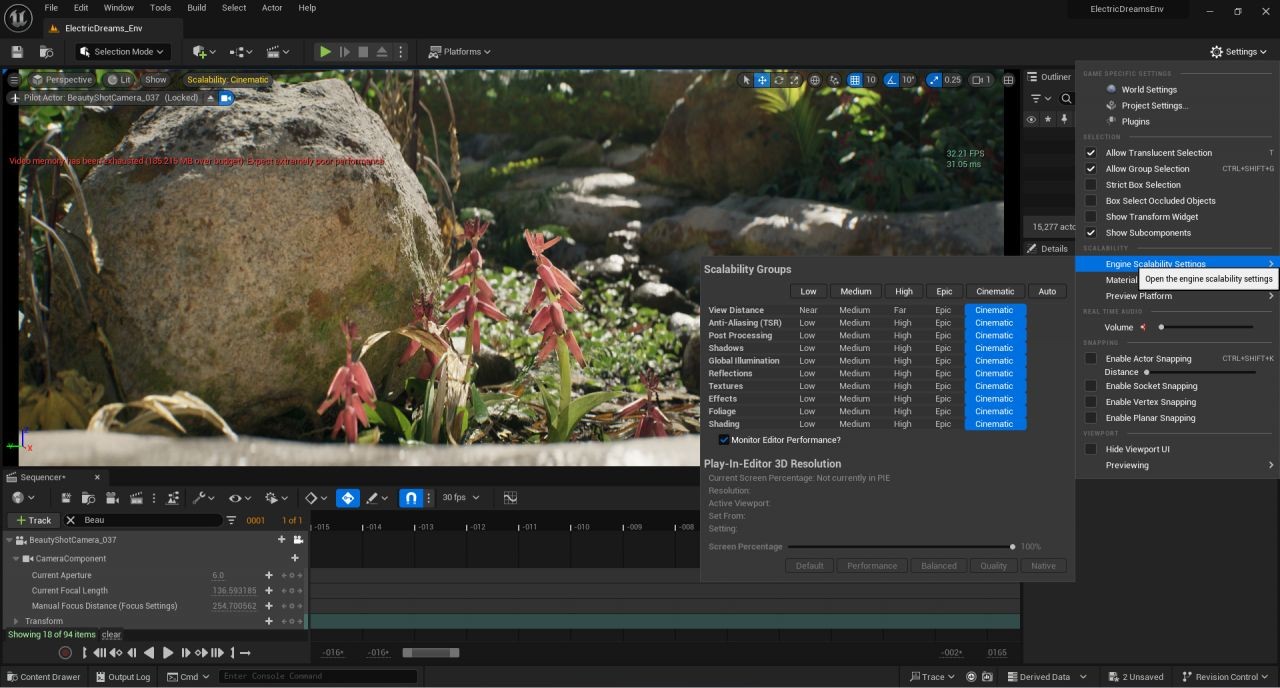This screenshot has height=688, width=1280.
Task: Adjust the Screen Percentage slider handle
Action: pos(1012,547)
